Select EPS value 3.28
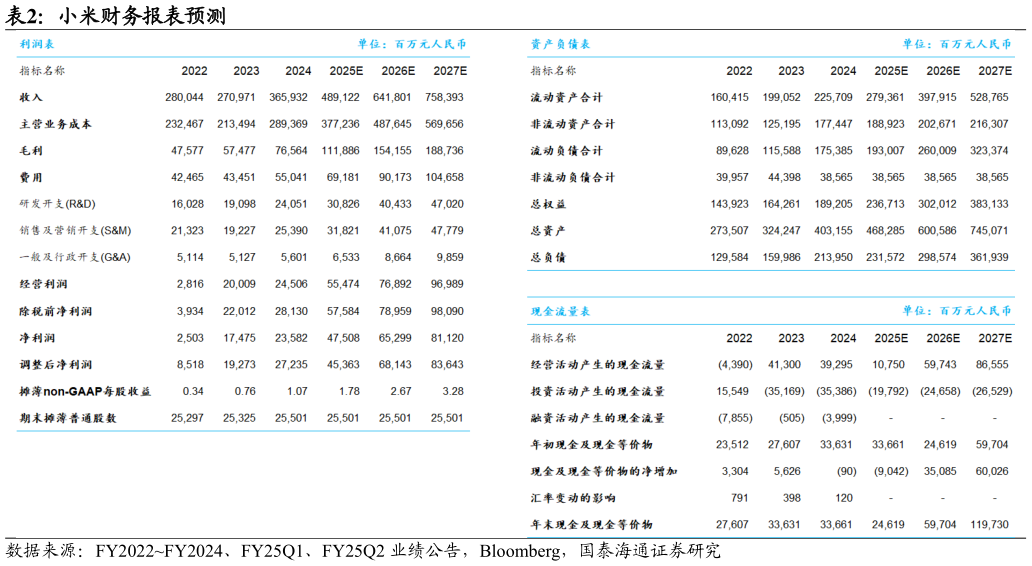The image size is (1032, 566). 453,392
